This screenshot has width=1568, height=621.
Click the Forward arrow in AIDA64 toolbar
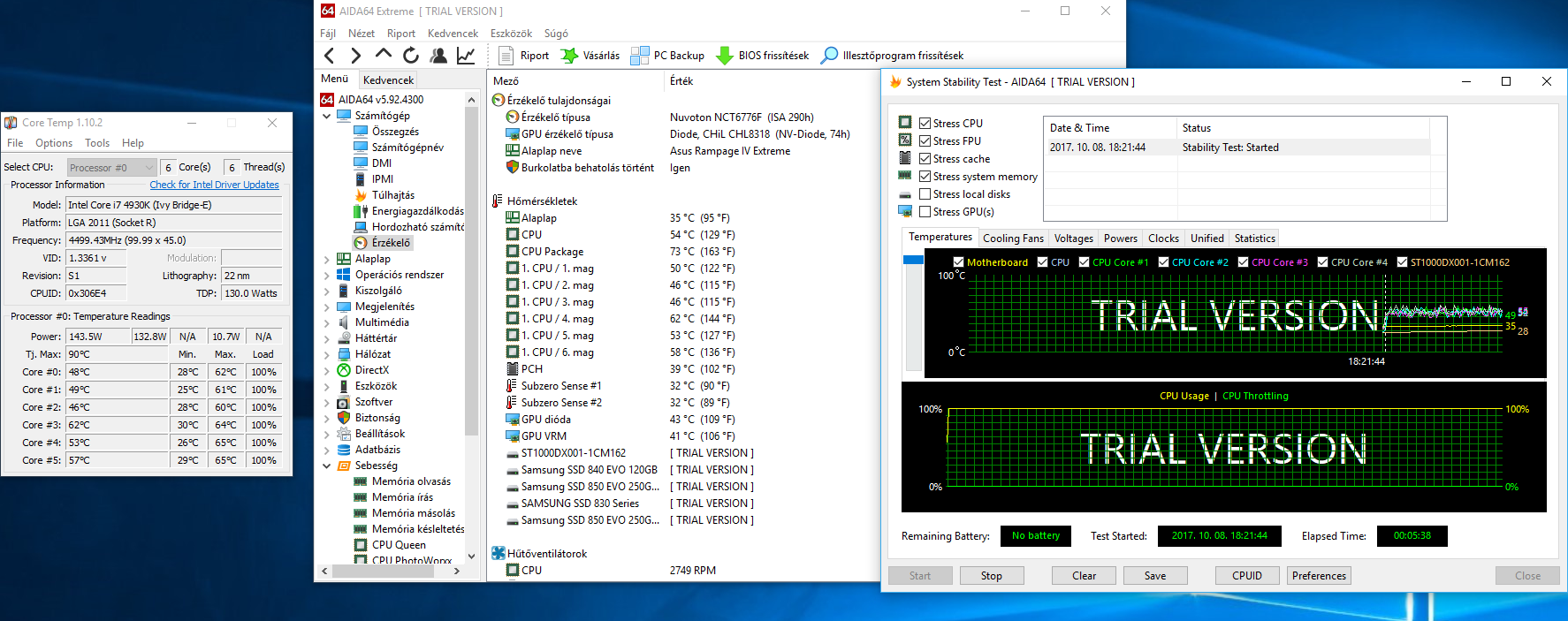tap(355, 56)
